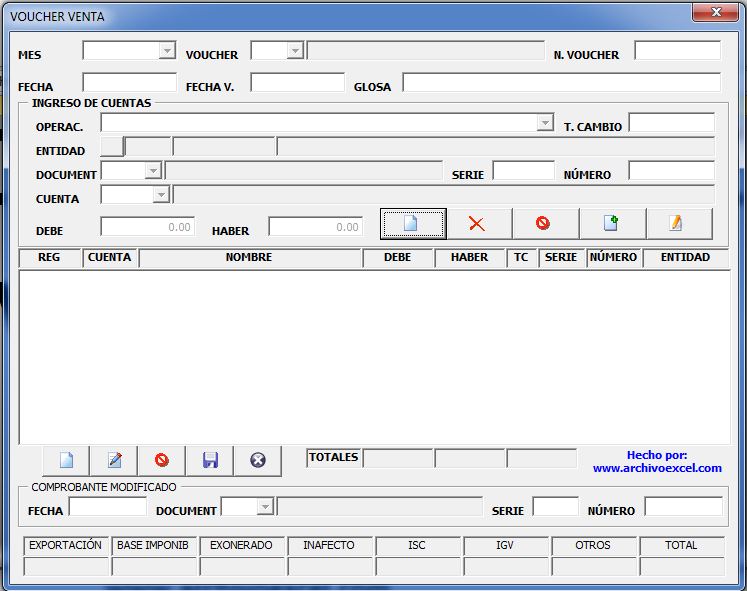
Task: Click the EXONERADO header
Action: tap(242, 546)
